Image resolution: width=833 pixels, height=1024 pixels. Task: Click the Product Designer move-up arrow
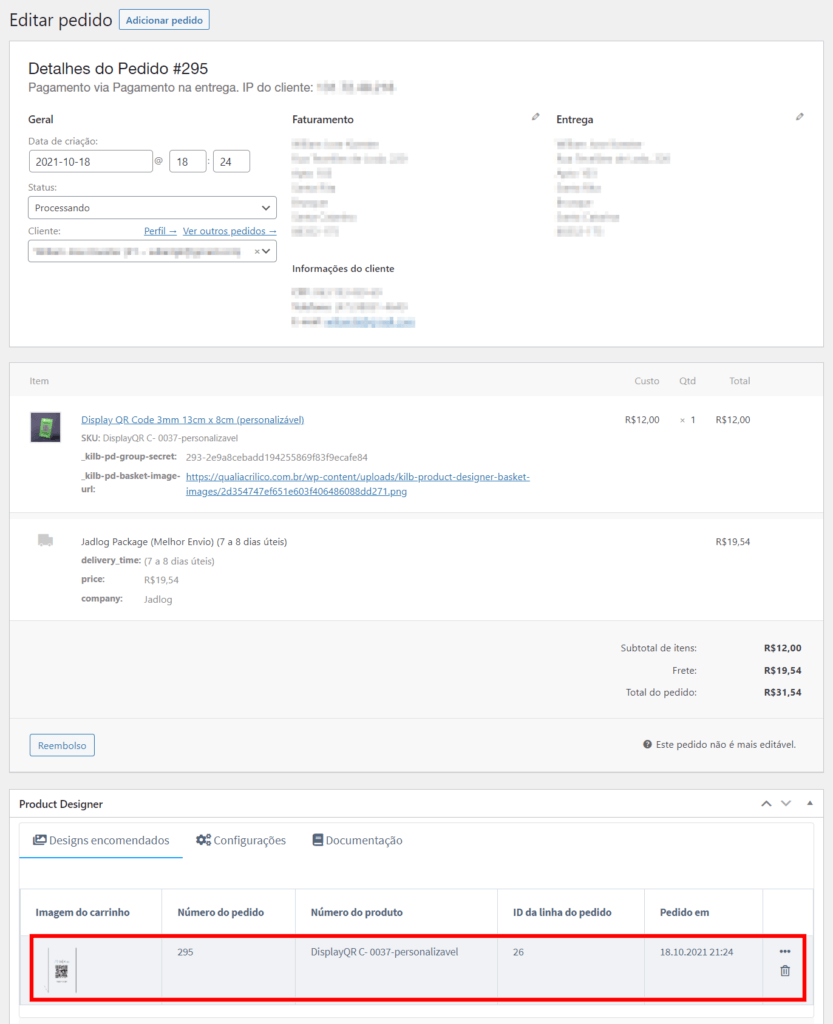pos(766,804)
